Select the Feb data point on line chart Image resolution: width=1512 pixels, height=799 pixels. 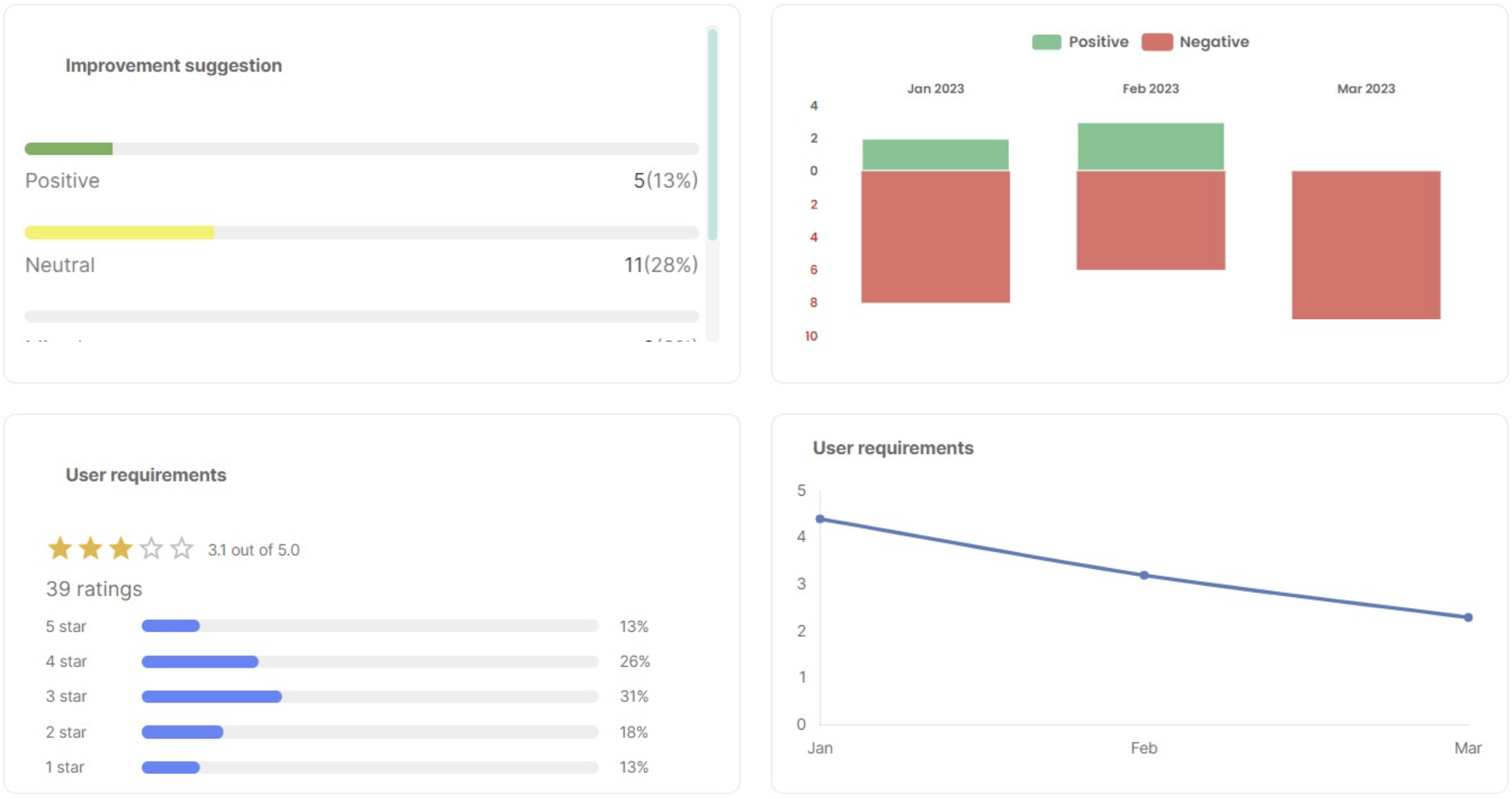pyautogui.click(x=1144, y=575)
